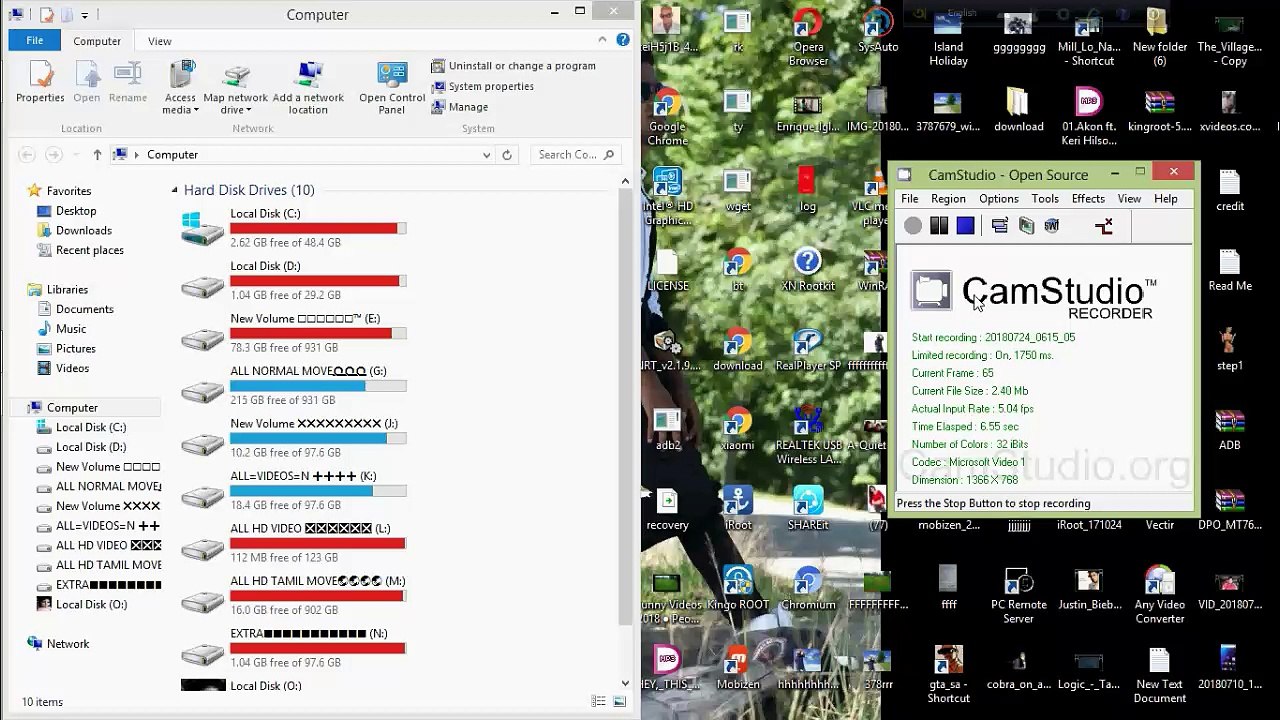Click the ALL NORMAL MOVE (G:) usage bar

pos(318,386)
